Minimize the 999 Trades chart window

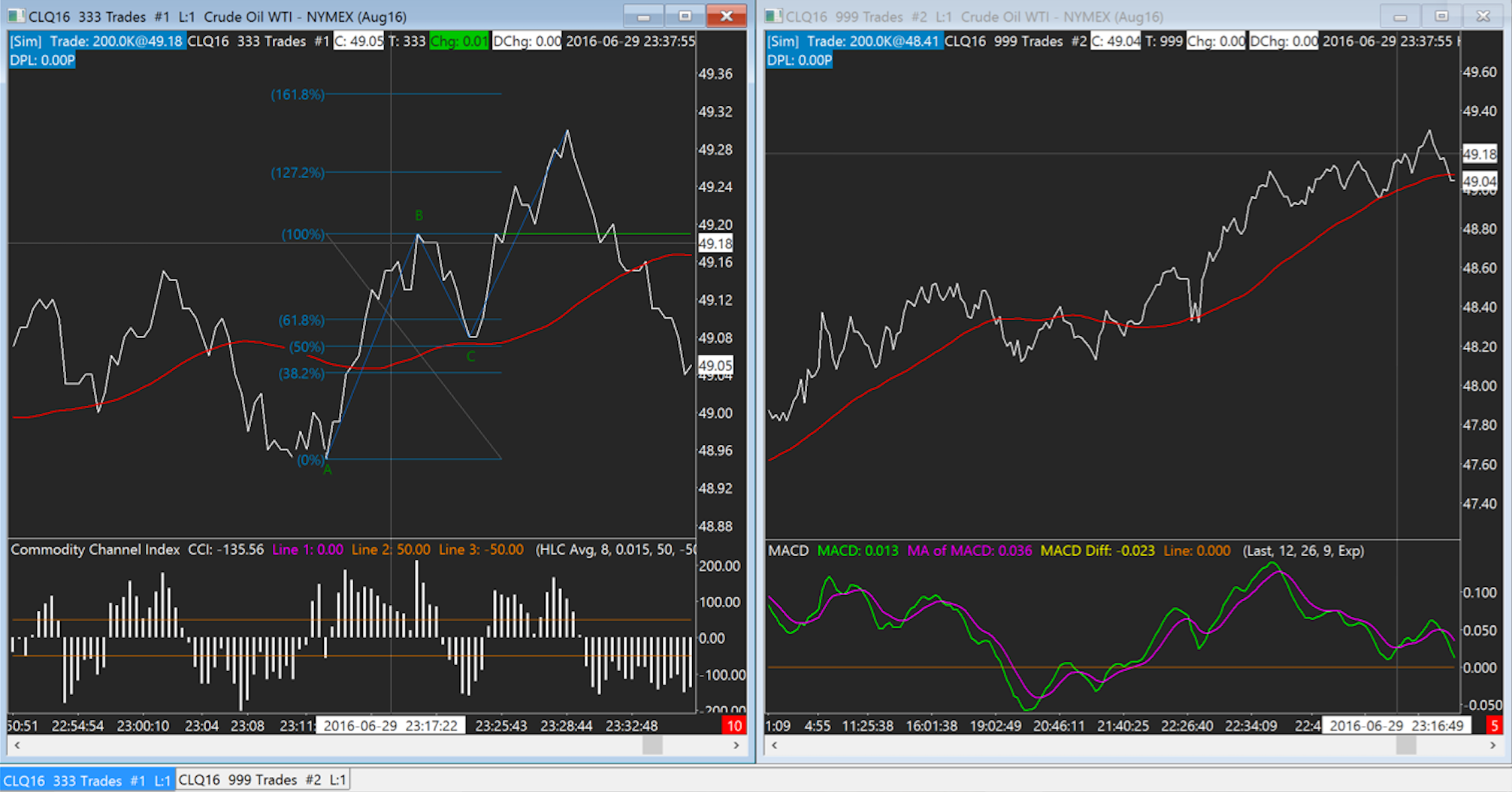click(1399, 16)
